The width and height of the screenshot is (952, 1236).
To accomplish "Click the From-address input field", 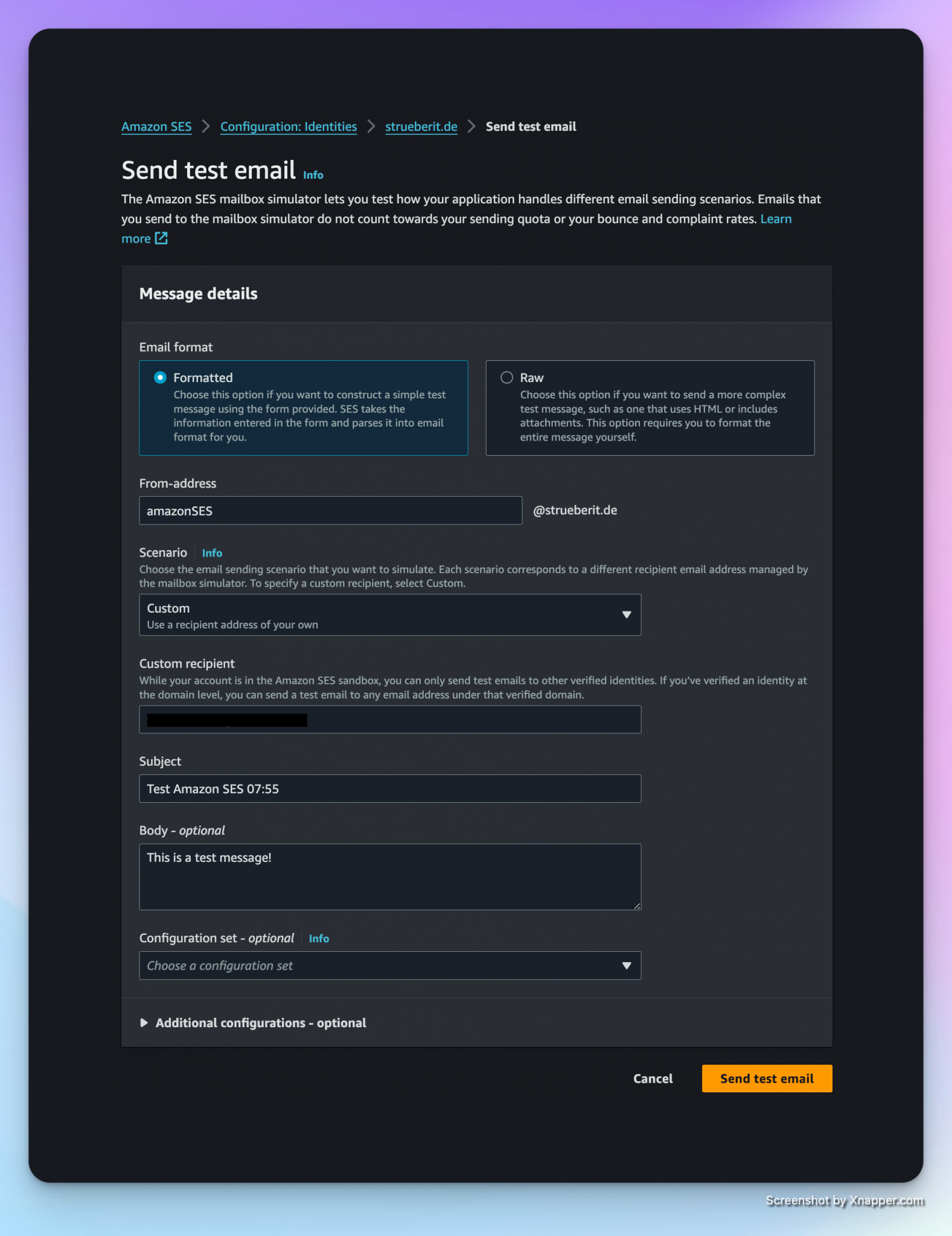I will click(330, 511).
